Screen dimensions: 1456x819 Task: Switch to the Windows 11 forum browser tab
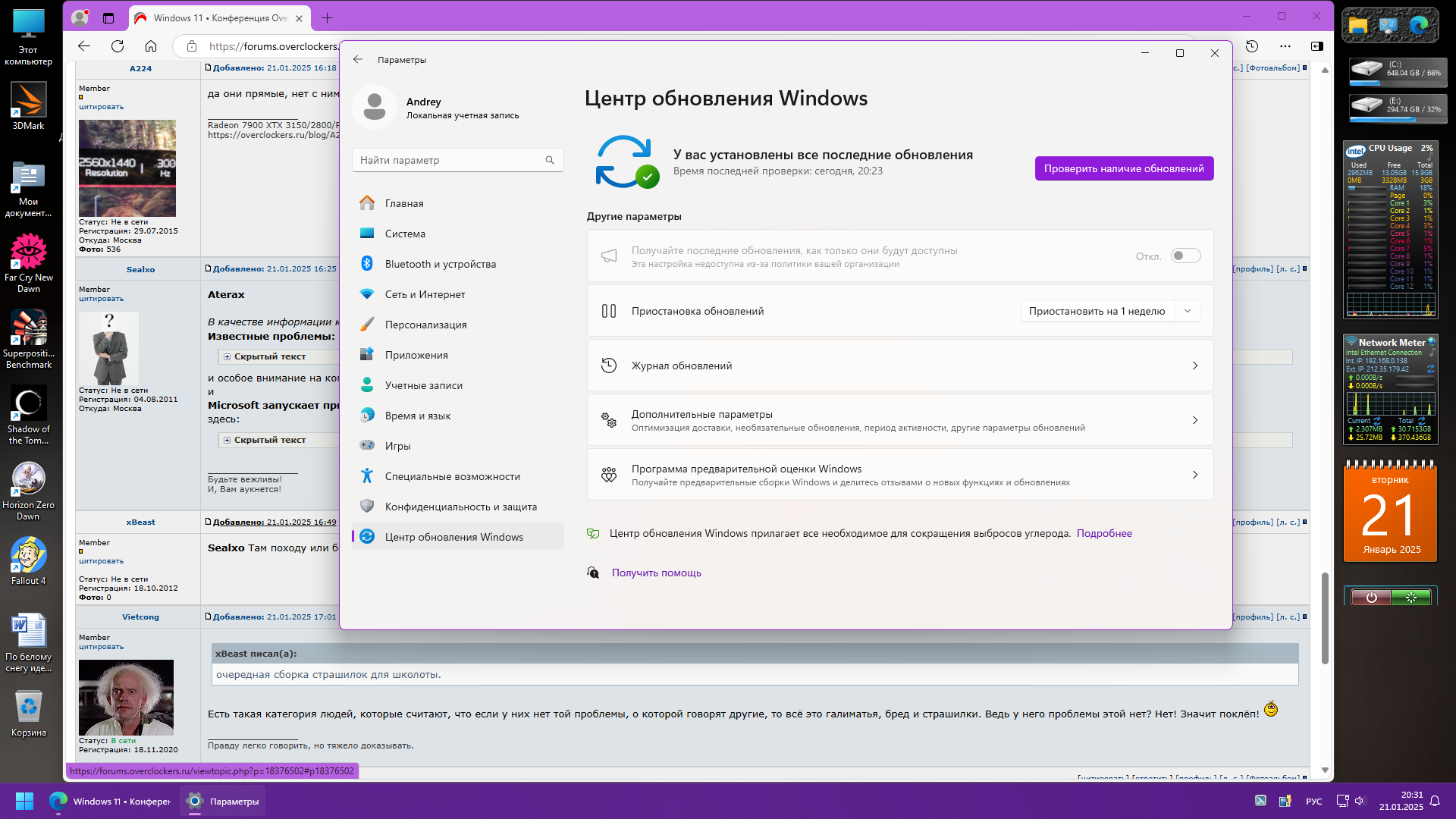[x=218, y=17]
